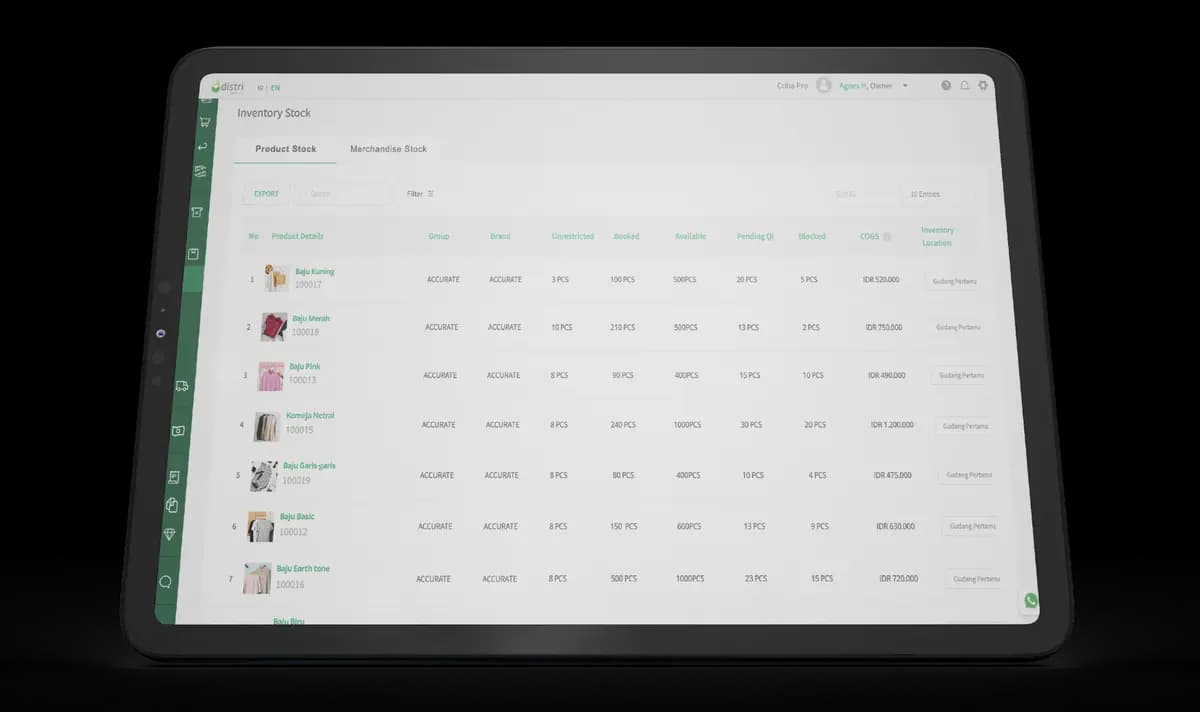The width and height of the screenshot is (1200, 712).
Task: Click Gudang Pertama button for Baju Merah
Action: click(x=958, y=328)
